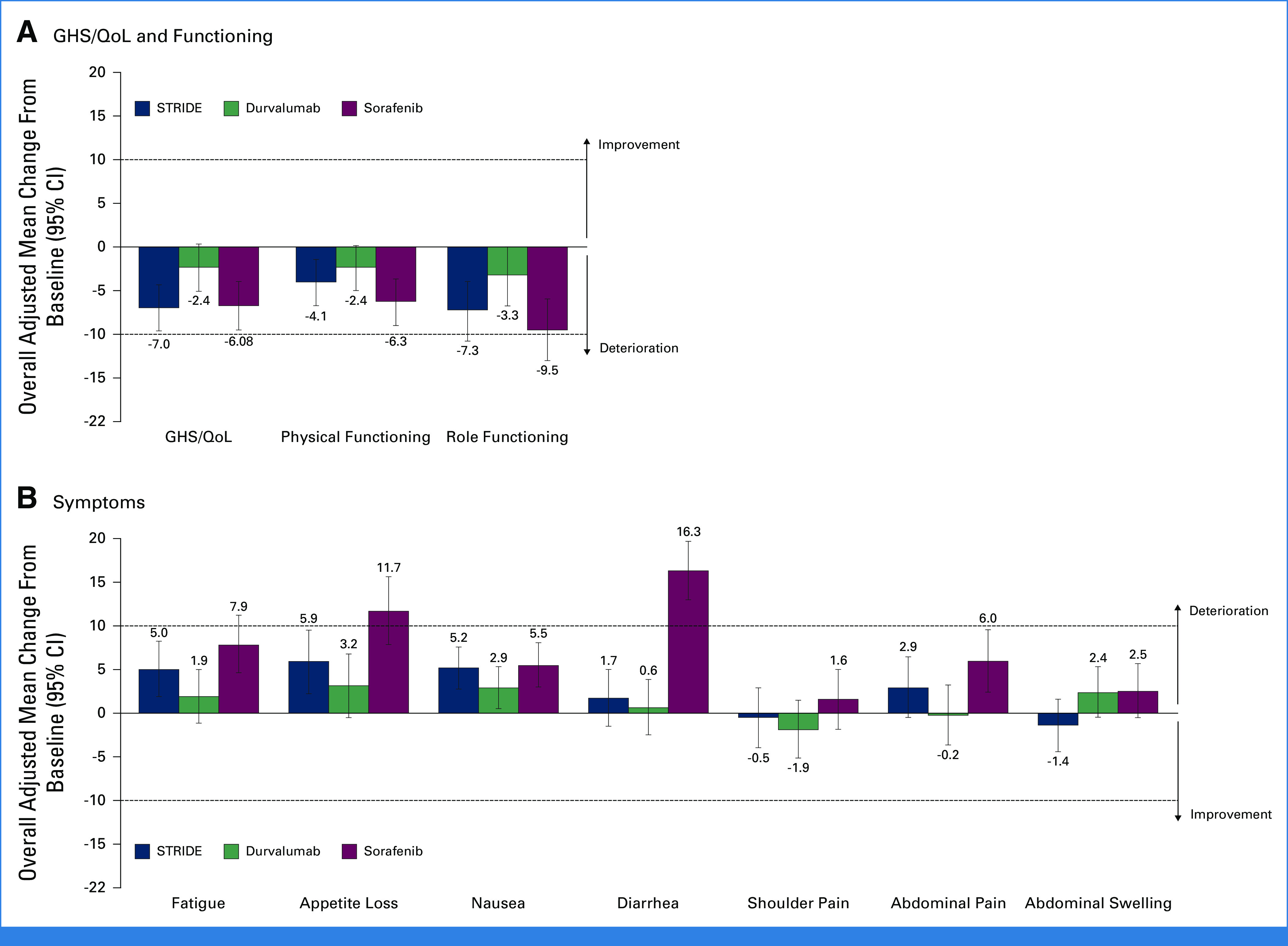Click the 'Abdominal Pain' axis label

948,903
